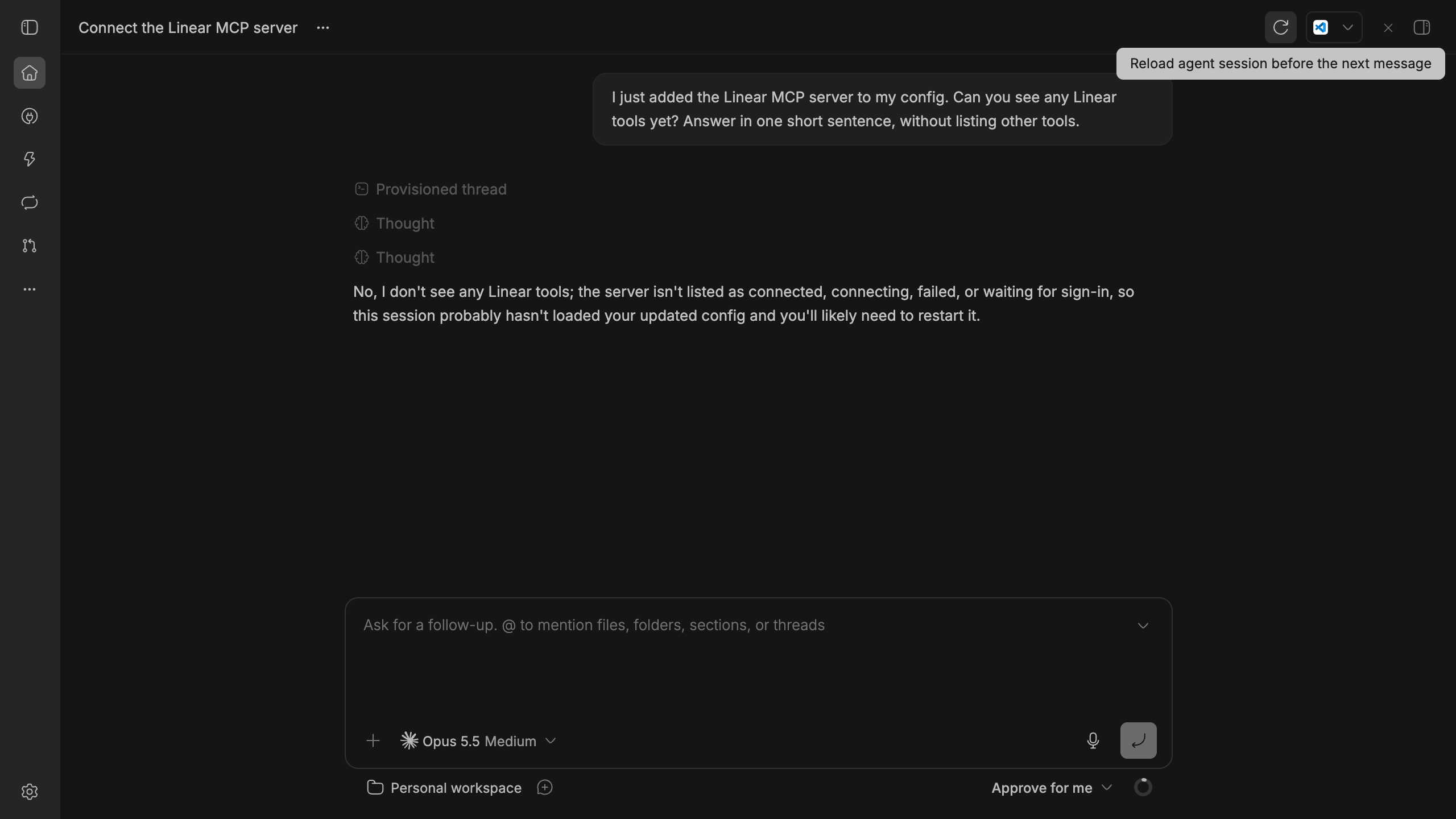Select the agent reply beginning No, I don't see
This screenshot has width=1456, height=819.
[744, 304]
